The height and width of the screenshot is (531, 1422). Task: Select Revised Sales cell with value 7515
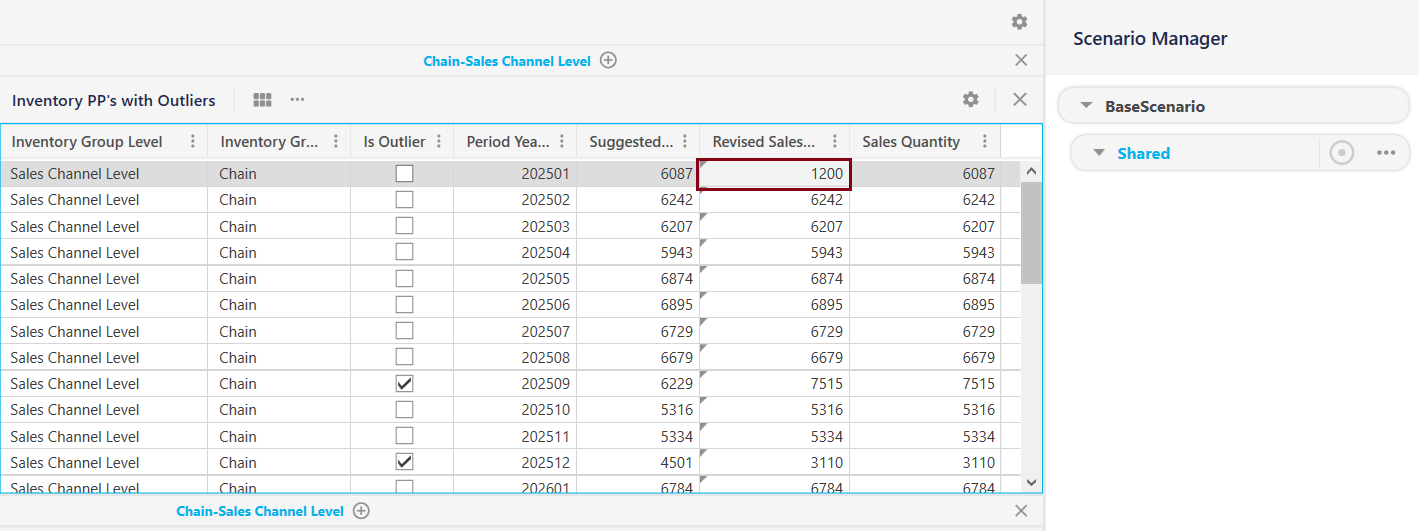[x=774, y=383]
